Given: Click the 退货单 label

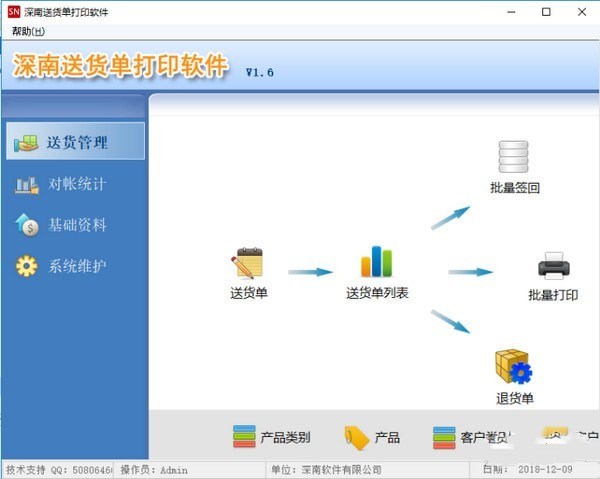Looking at the screenshot, I should (515, 399).
